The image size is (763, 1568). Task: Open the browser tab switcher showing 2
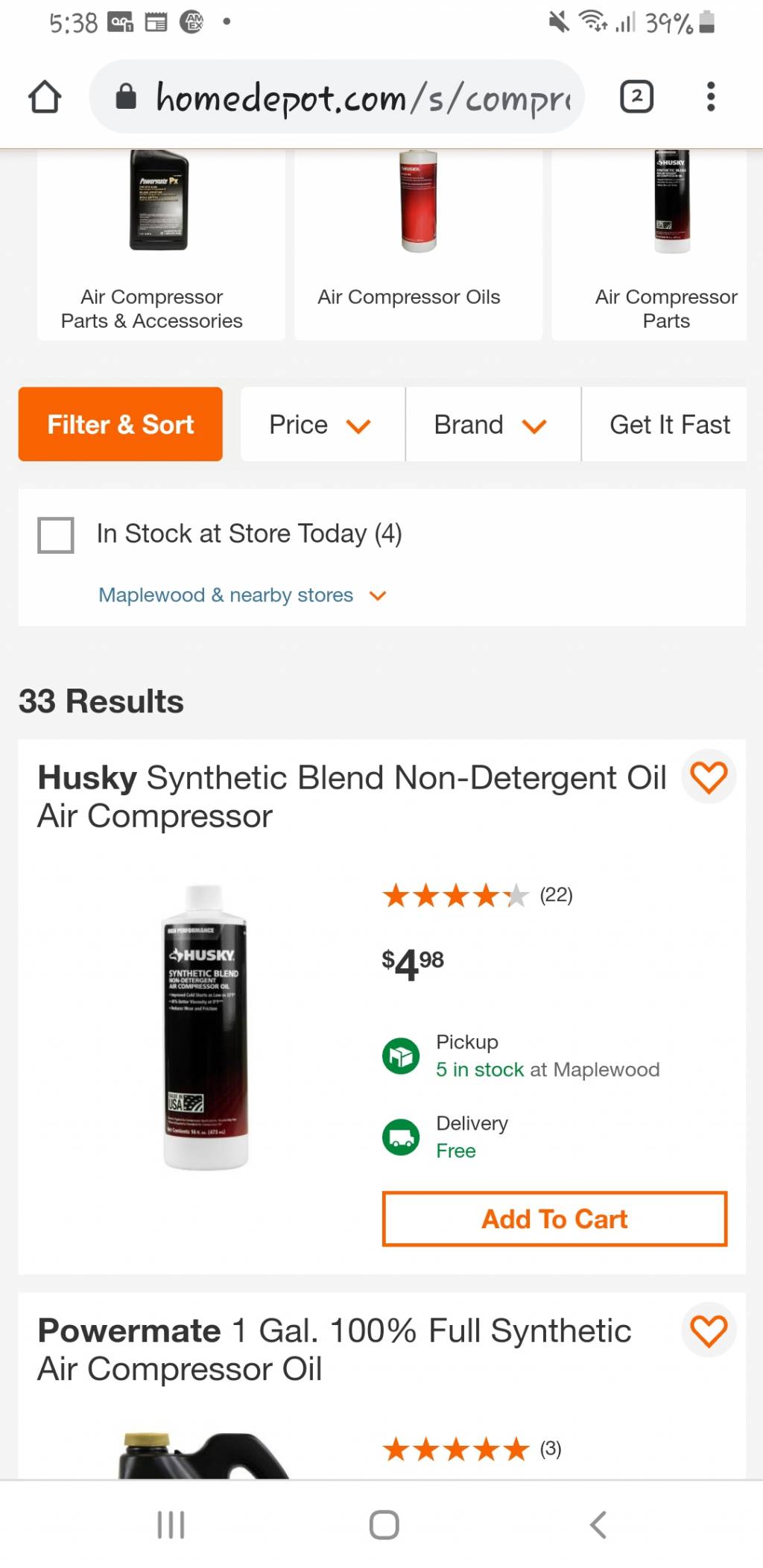coord(636,97)
